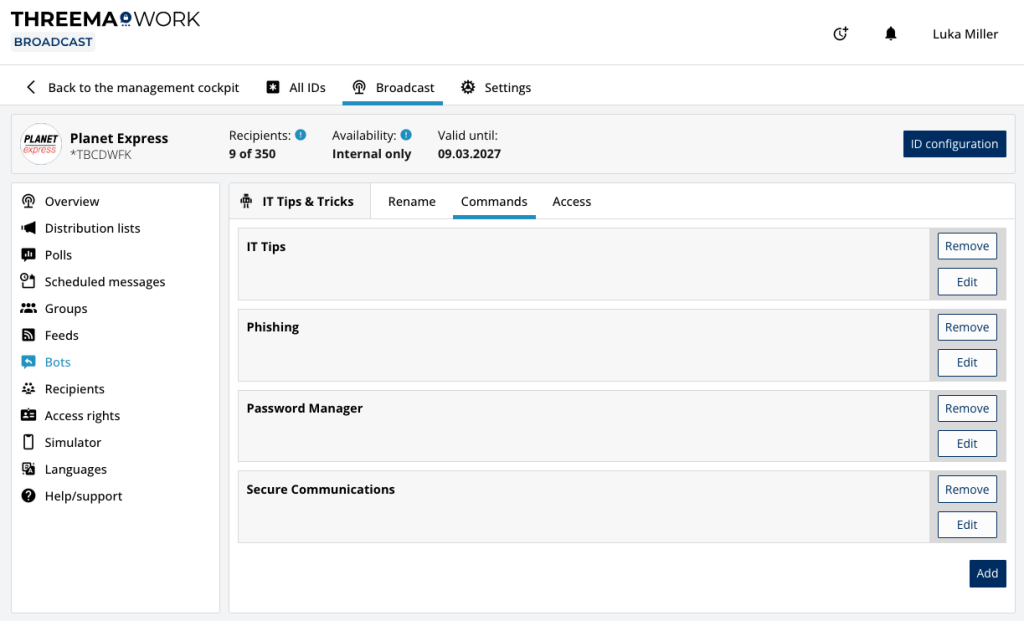Screen dimensions: 1024x621
Task: Select the All IDs menu item
Action: 295,87
